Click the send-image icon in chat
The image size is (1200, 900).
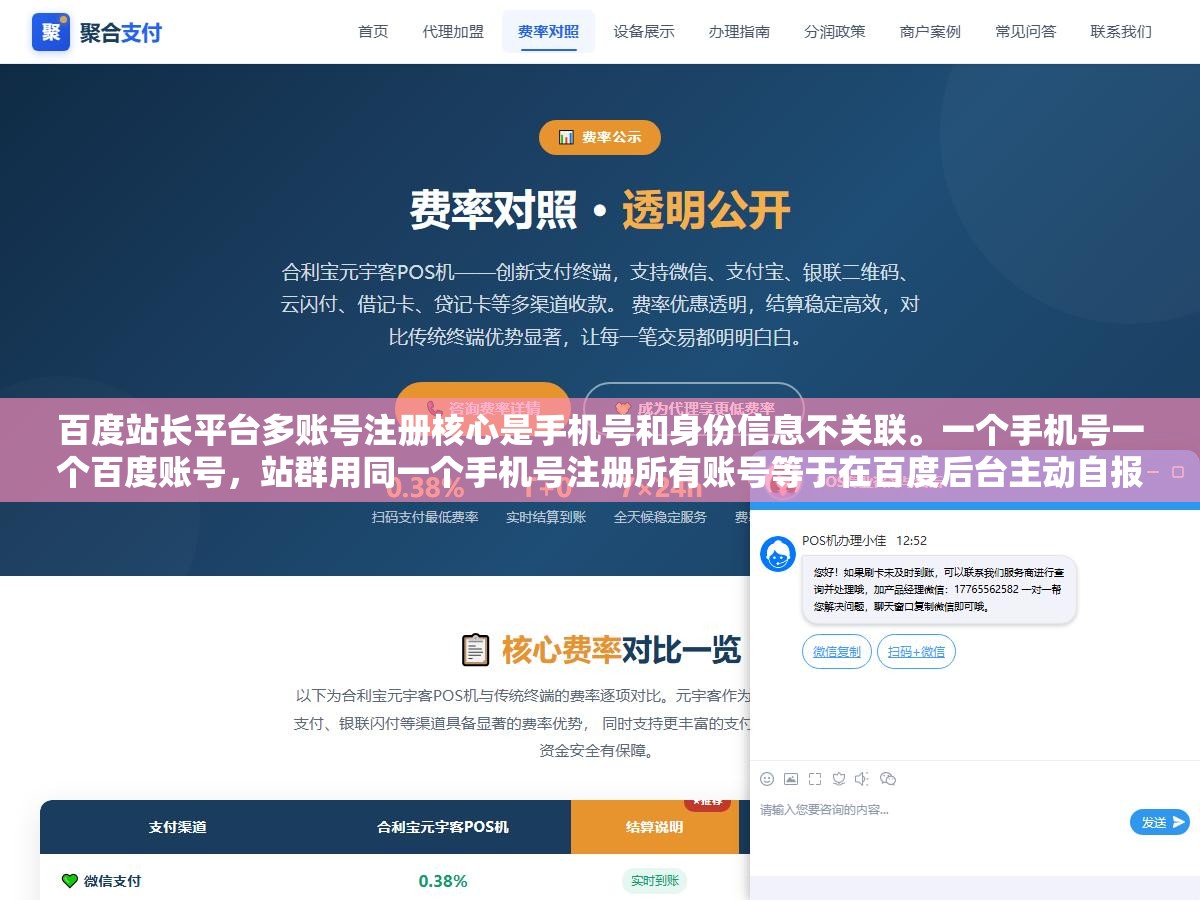click(791, 779)
